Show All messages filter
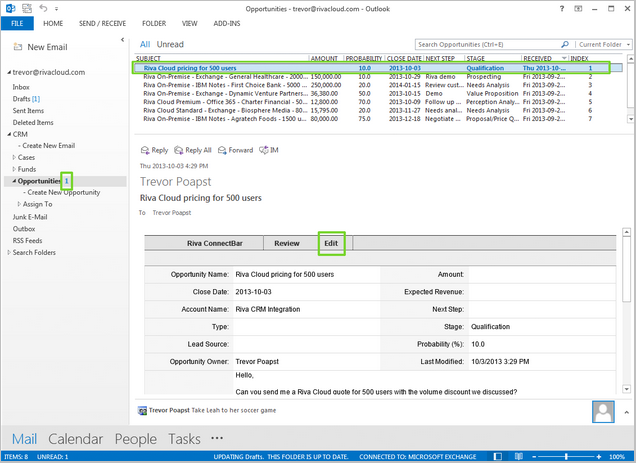This screenshot has height=463, width=636. pos(145,44)
